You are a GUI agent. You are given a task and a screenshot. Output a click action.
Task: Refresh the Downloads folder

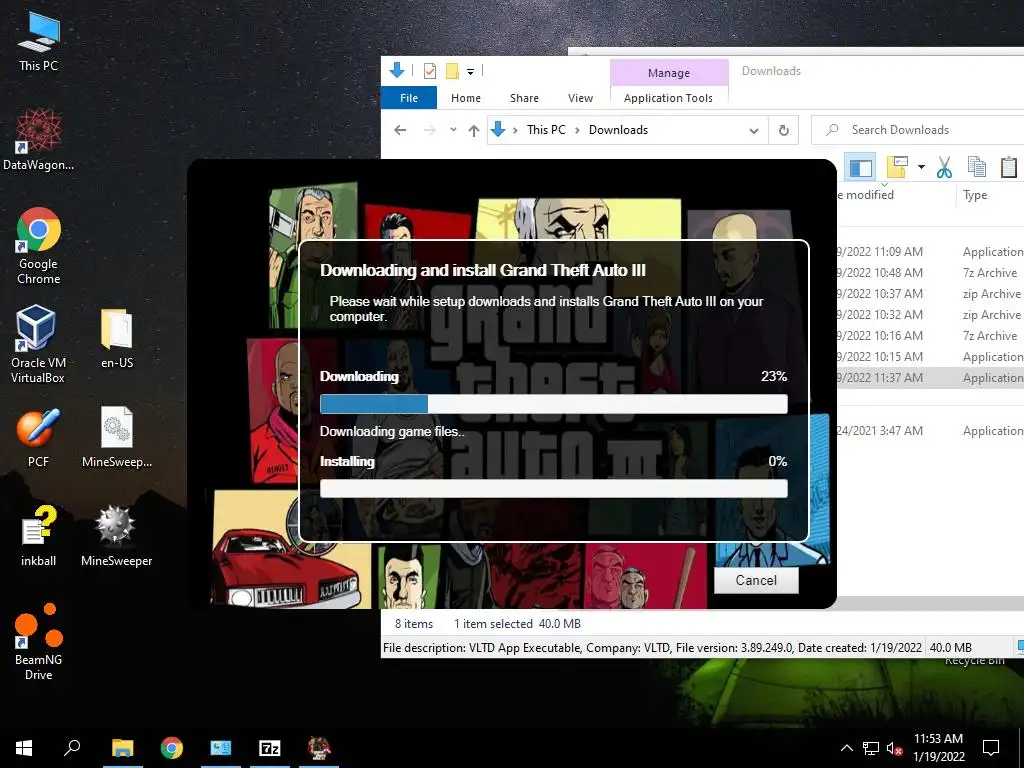click(784, 130)
